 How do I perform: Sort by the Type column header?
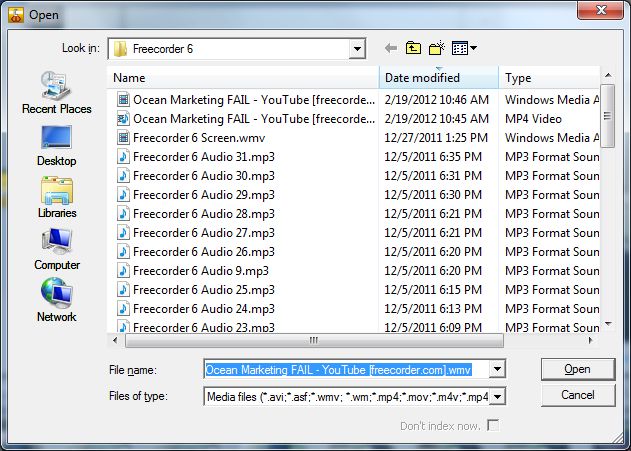549,78
